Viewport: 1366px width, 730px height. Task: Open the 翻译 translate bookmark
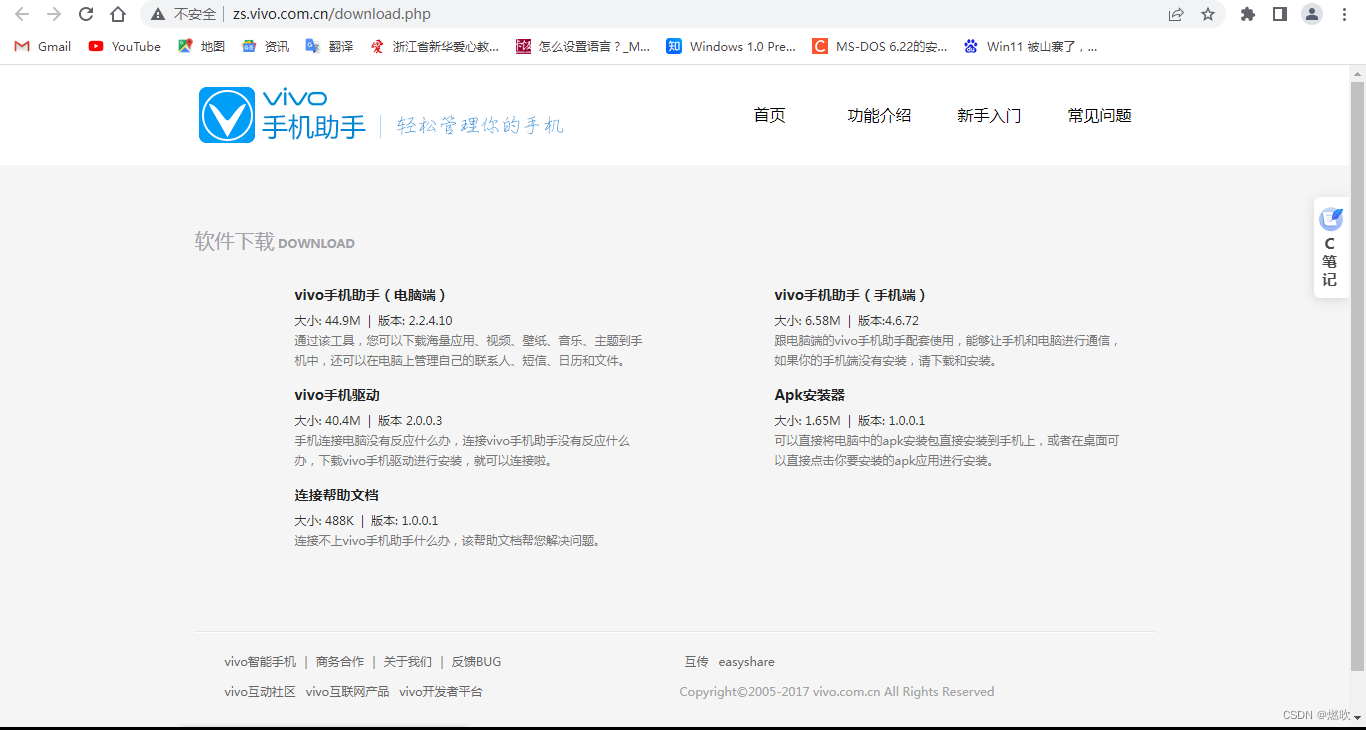tap(329, 46)
